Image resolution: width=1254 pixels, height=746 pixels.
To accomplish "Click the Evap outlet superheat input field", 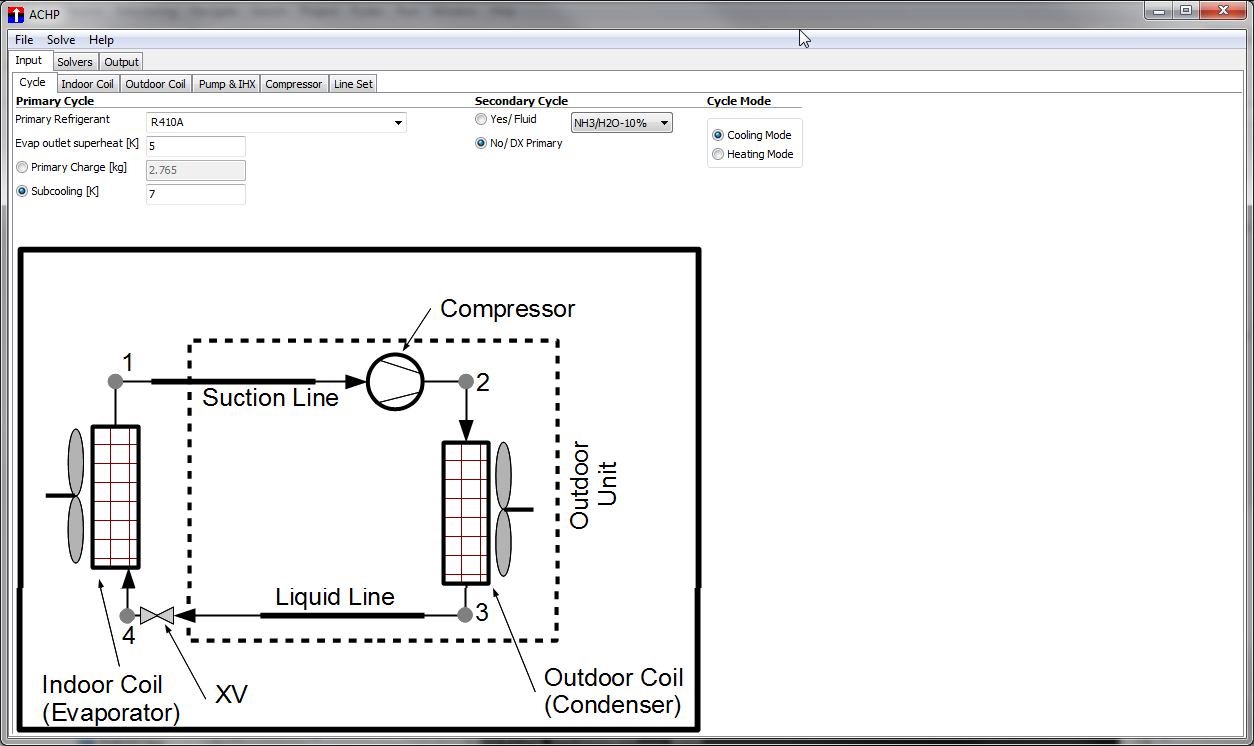I will pos(195,146).
